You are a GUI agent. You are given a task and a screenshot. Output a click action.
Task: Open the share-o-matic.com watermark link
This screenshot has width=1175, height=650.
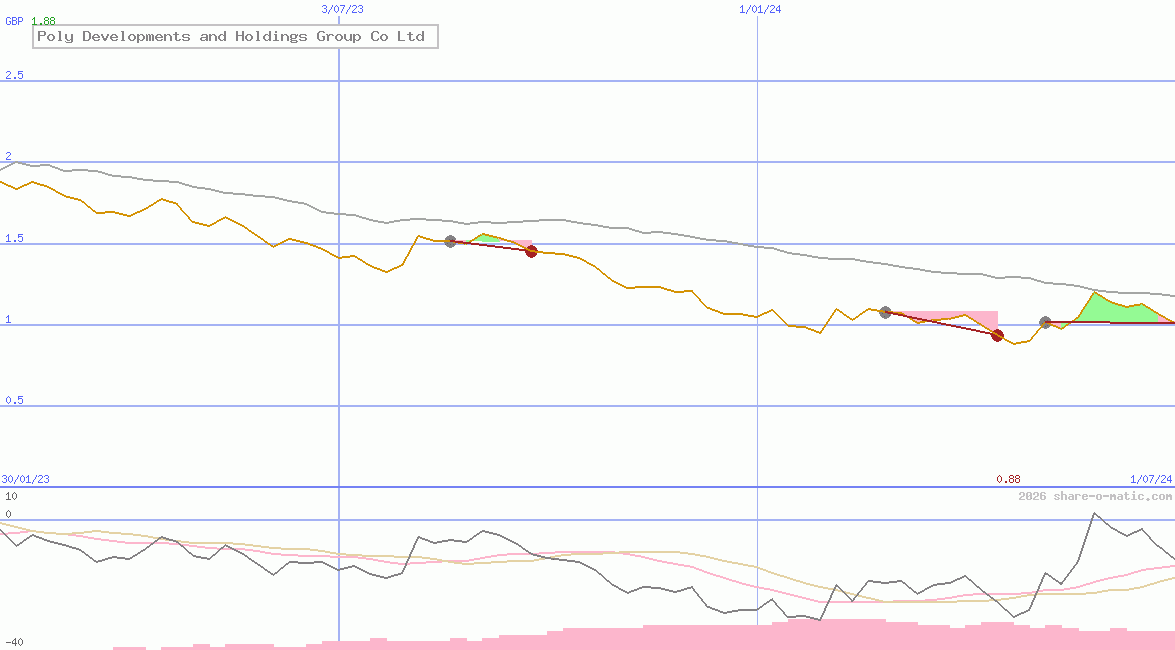click(x=1095, y=496)
